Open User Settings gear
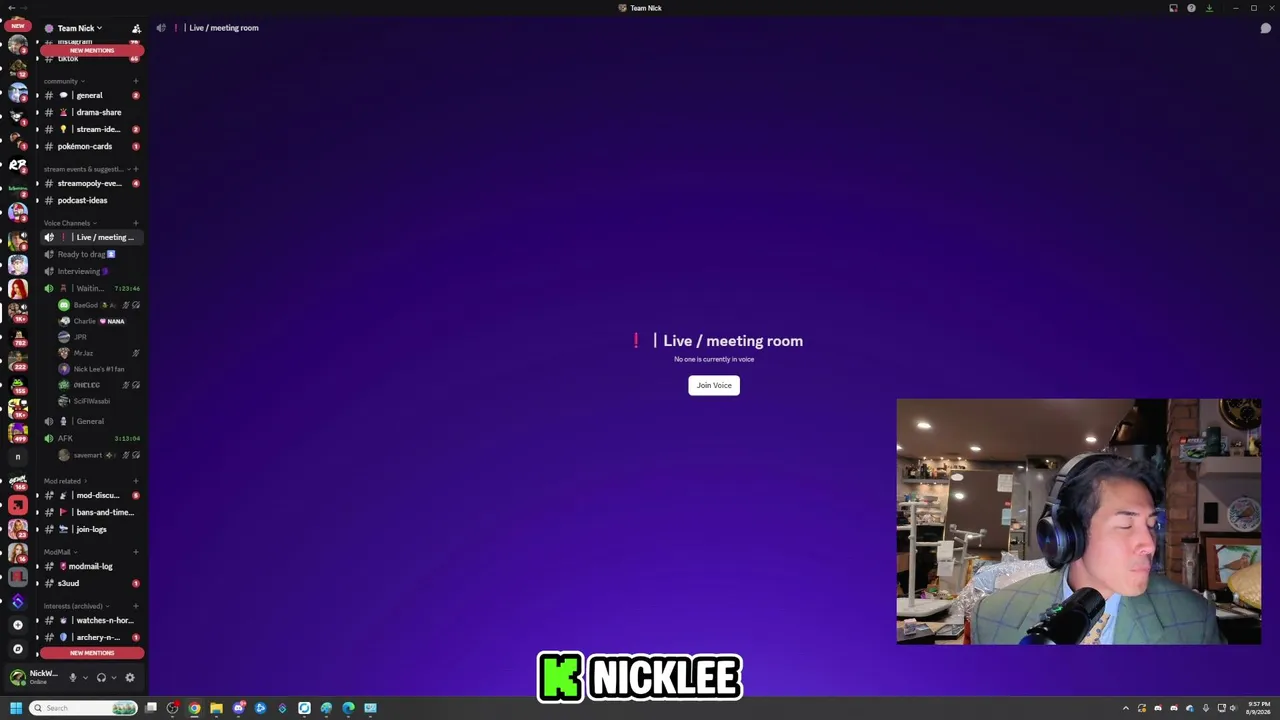The image size is (1280, 720). click(129, 677)
